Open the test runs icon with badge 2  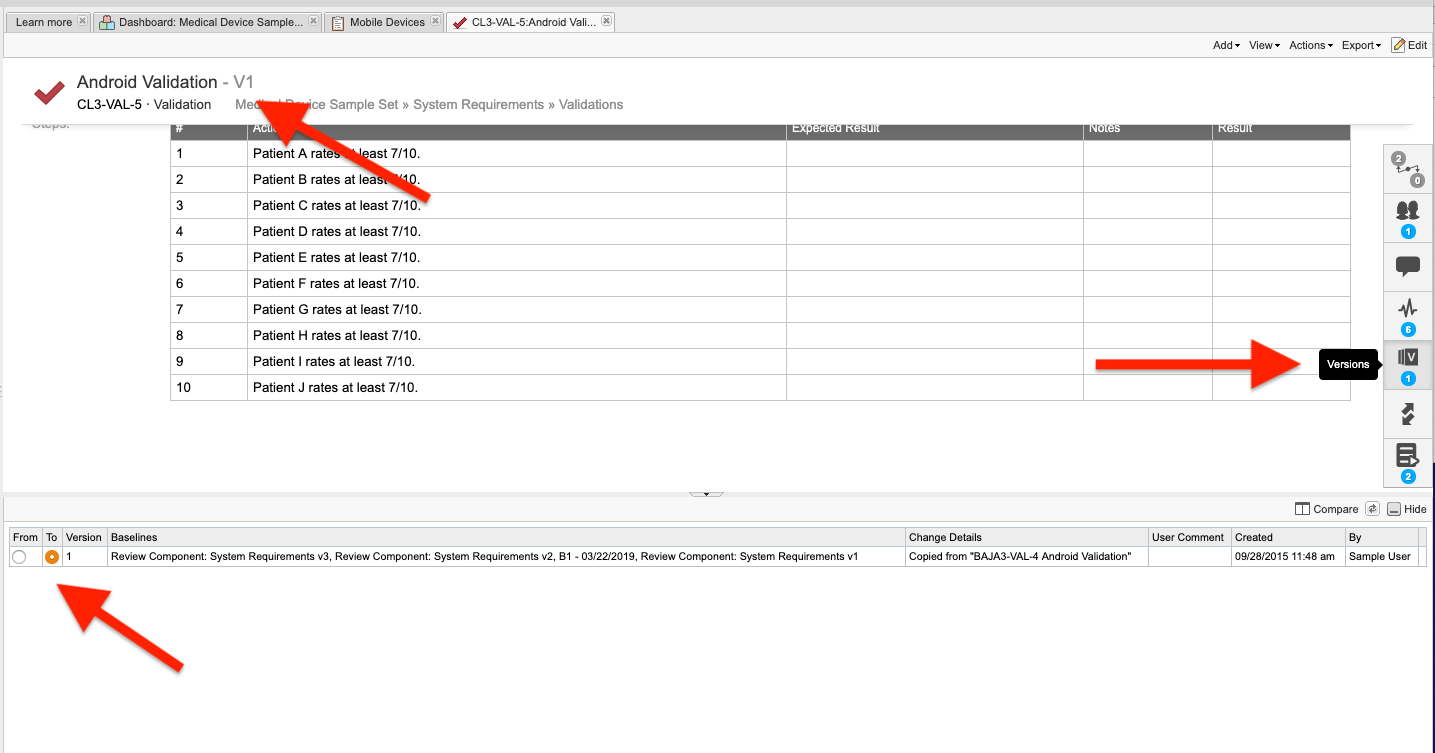[1408, 463]
